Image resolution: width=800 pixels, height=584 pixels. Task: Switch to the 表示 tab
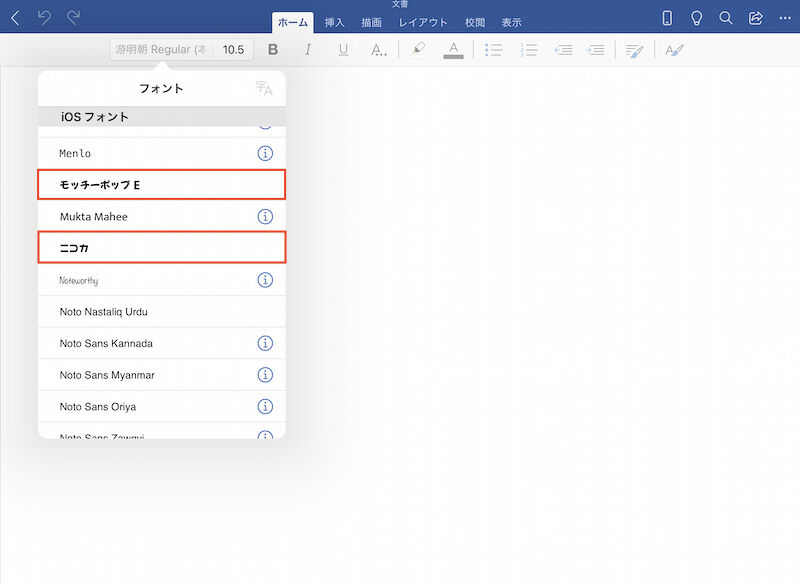coord(511,22)
